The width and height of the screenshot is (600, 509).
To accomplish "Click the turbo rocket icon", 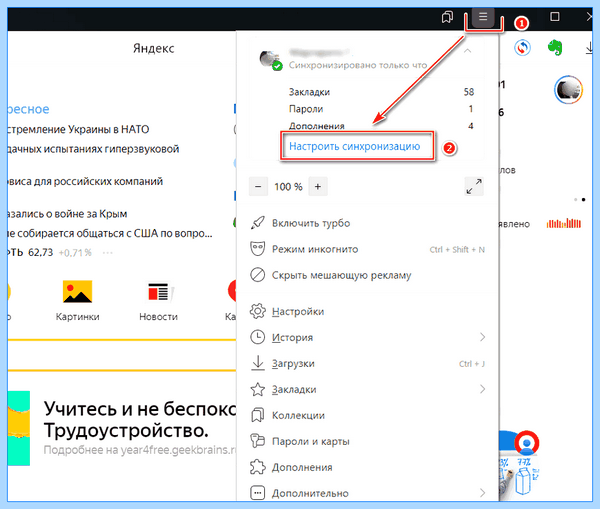I will tap(258, 223).
